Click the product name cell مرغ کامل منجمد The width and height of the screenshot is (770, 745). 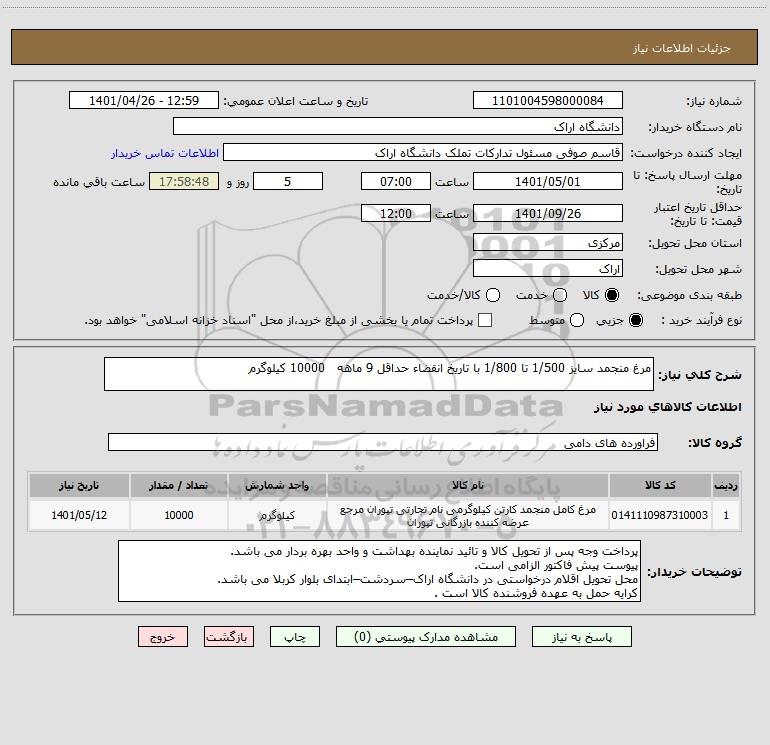click(x=468, y=515)
